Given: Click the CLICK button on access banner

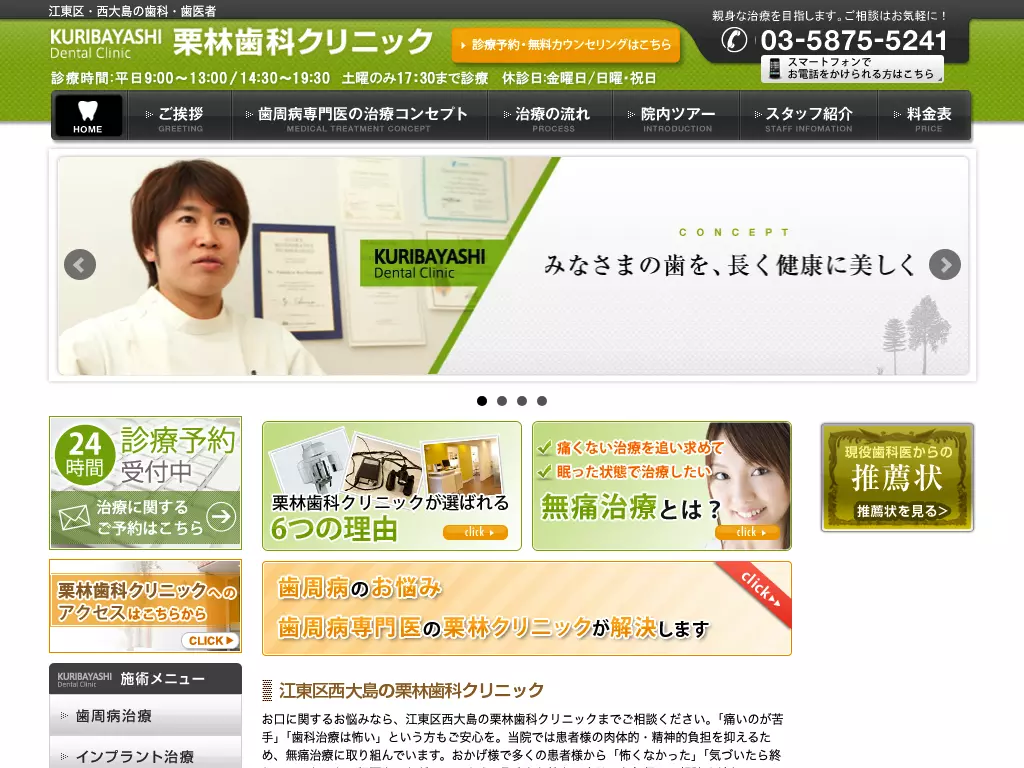Looking at the screenshot, I should click(210, 641).
